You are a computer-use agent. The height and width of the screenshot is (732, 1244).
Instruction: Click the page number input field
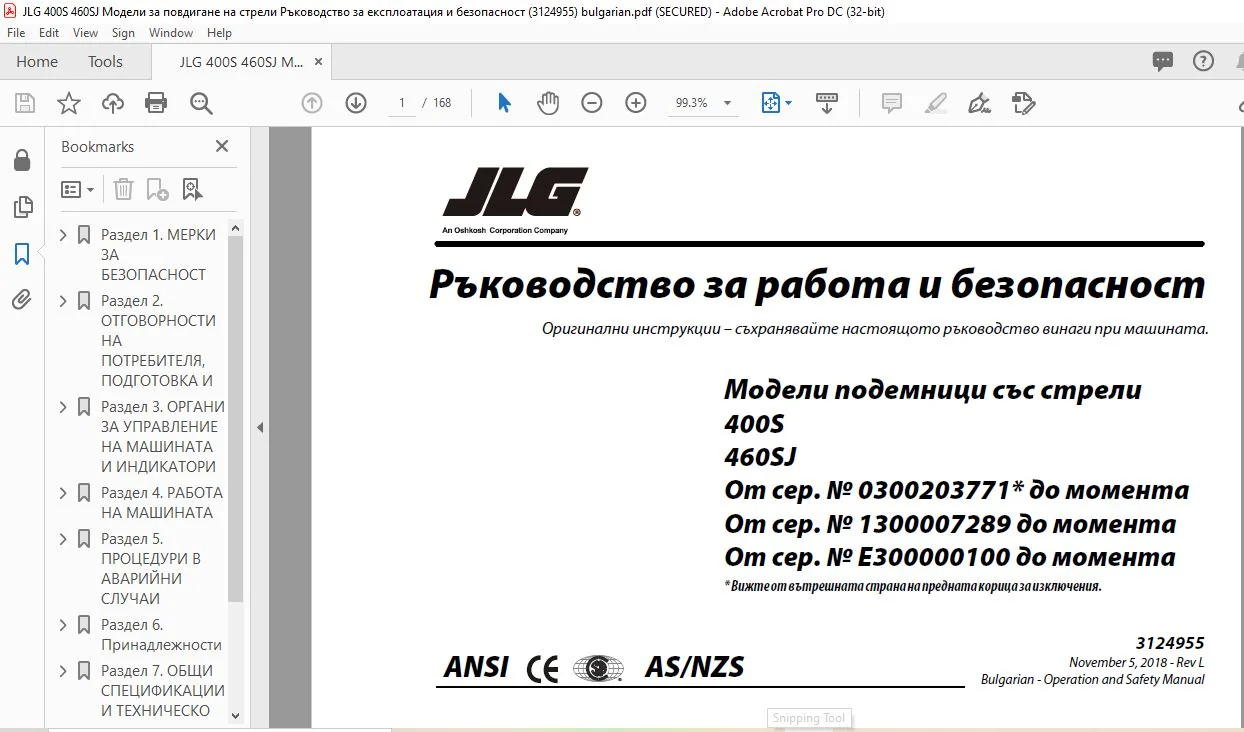pos(401,103)
